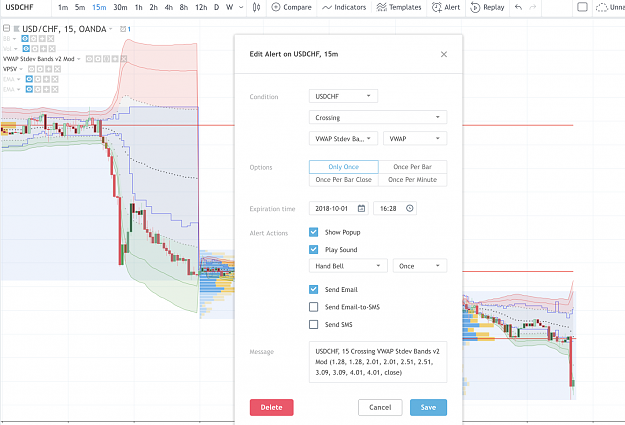Uncheck the Send Email option
625x425 pixels.
point(314,289)
